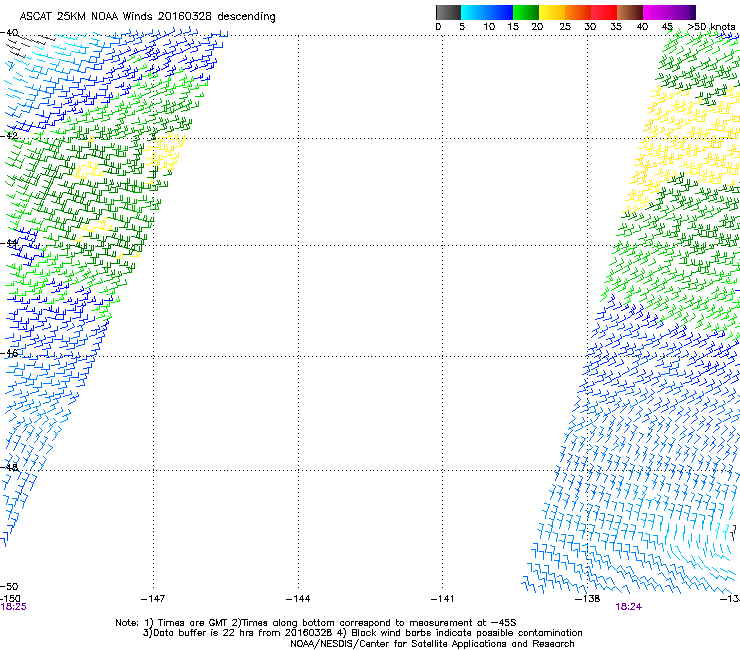740x650 pixels.
Task: Click the gray 0-5 knots legend segment
Action: pos(448,12)
